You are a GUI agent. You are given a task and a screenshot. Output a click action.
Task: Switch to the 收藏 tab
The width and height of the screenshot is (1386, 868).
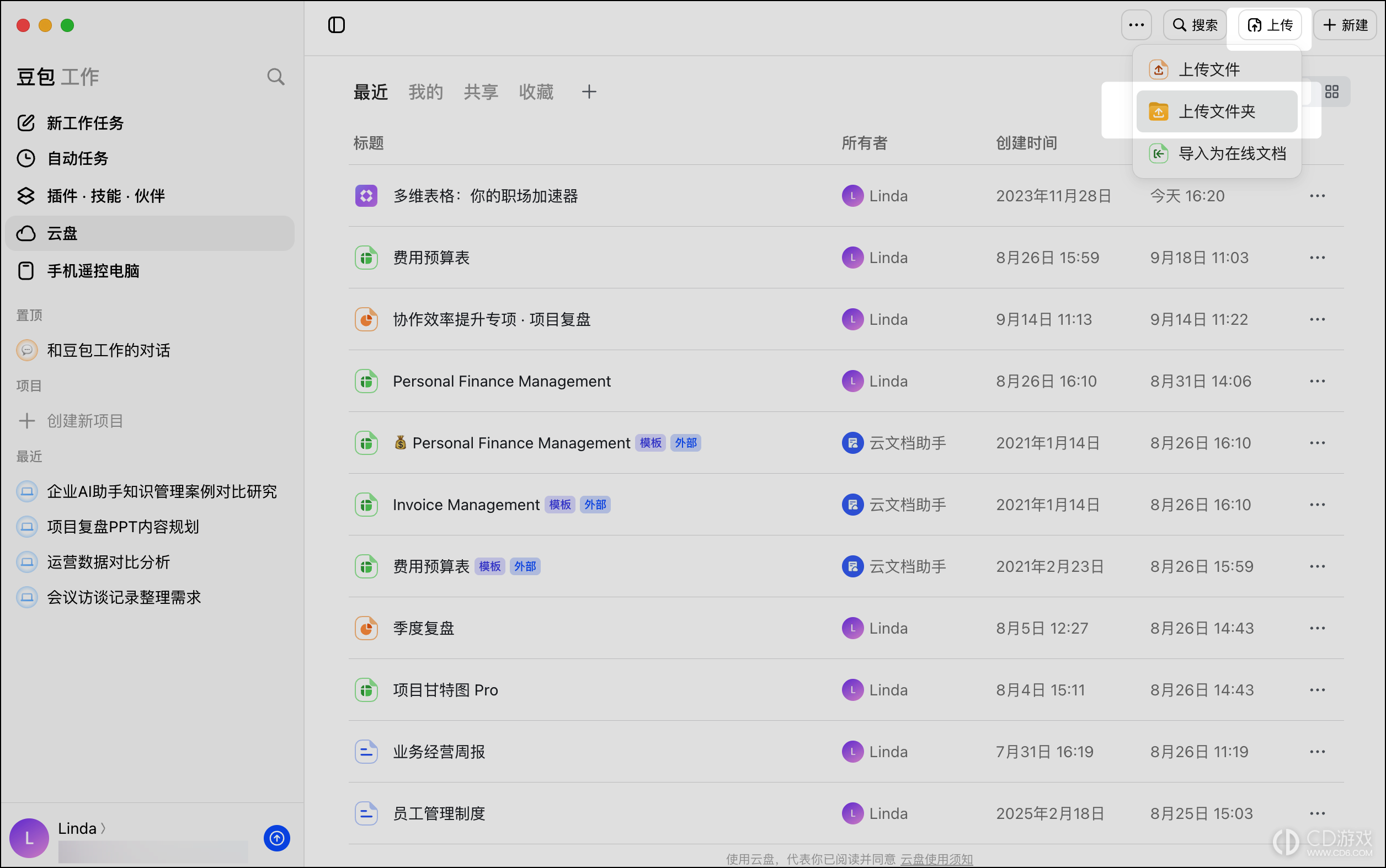(x=536, y=92)
